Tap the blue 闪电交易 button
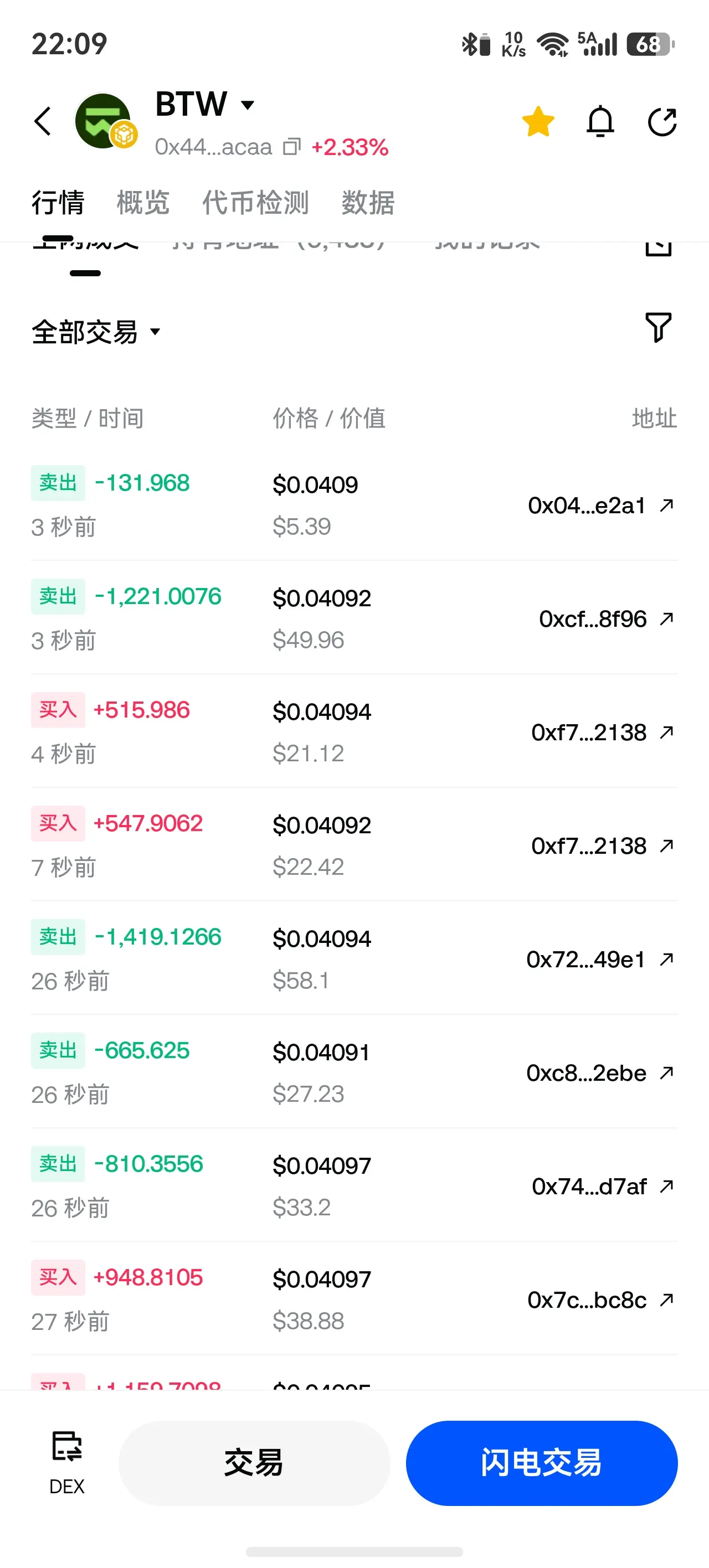The width and height of the screenshot is (709, 1568). click(x=542, y=1463)
